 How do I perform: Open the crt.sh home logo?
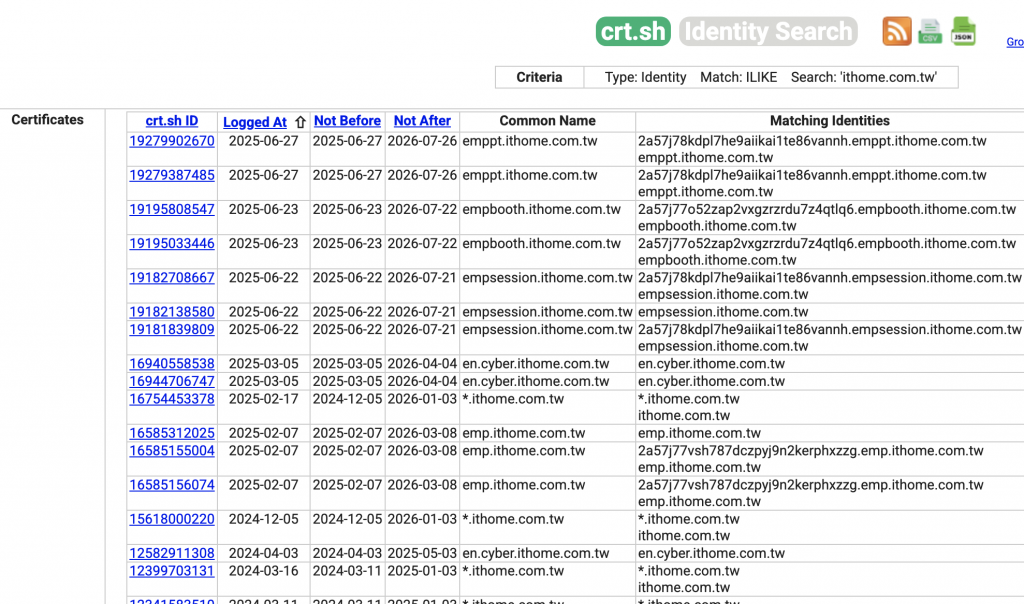633,31
